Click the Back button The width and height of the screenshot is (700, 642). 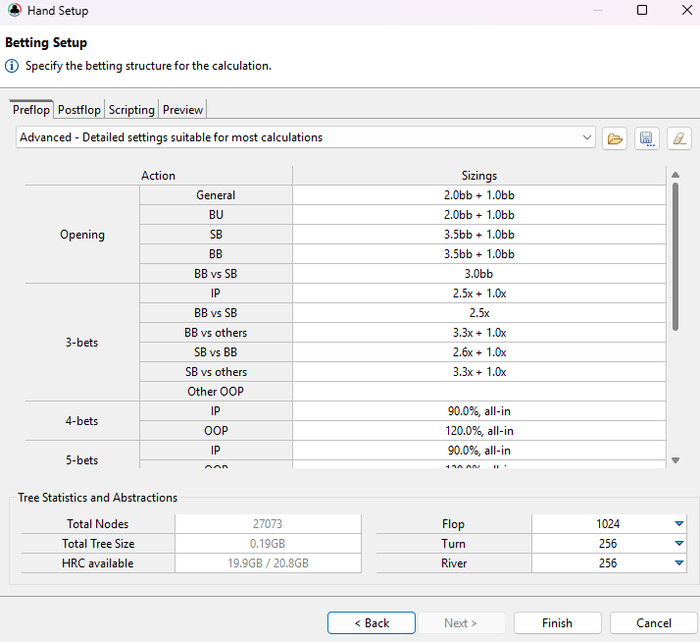click(371, 623)
